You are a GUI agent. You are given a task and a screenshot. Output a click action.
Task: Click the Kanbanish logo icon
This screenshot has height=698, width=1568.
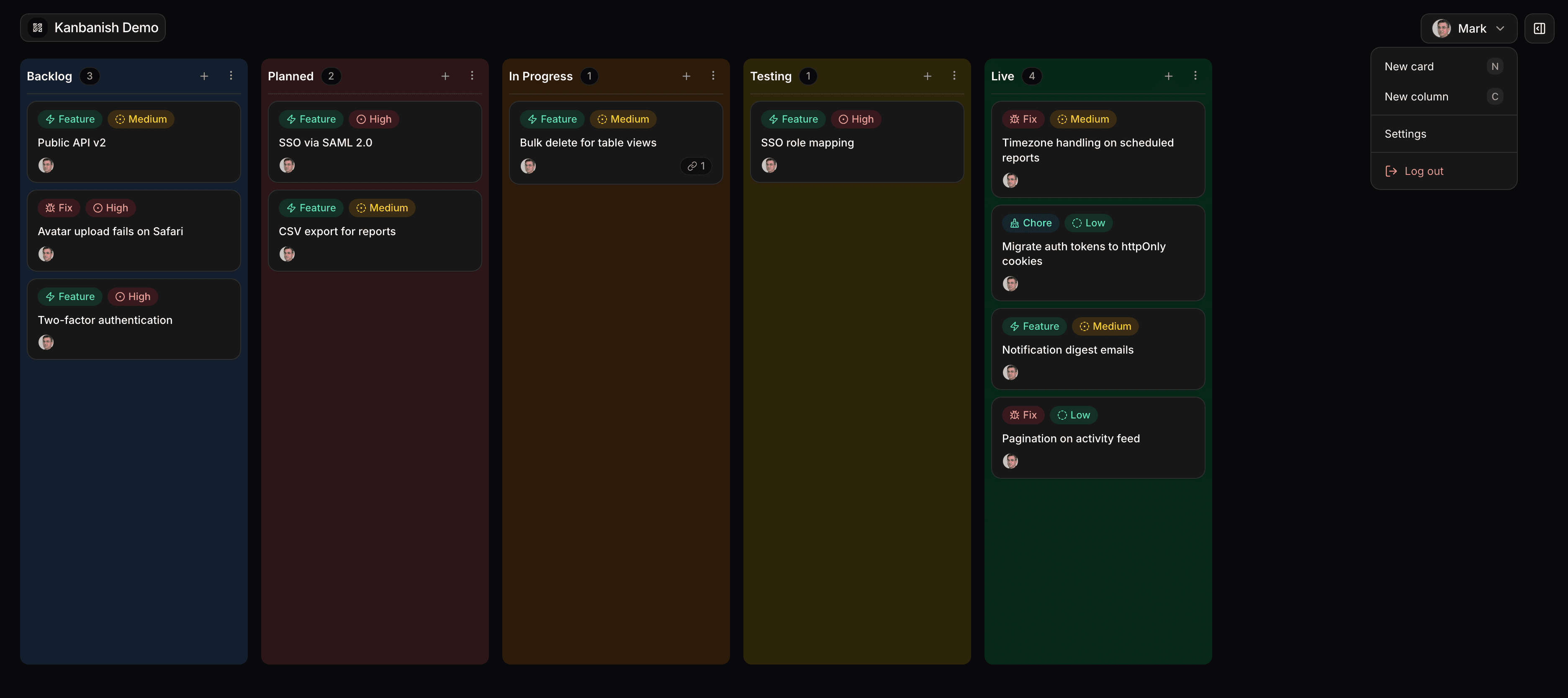(38, 27)
